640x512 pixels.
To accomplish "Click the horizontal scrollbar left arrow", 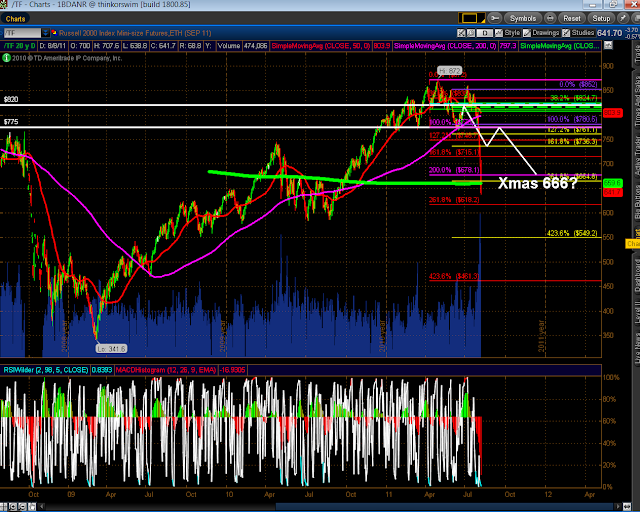I will pos(42,507).
